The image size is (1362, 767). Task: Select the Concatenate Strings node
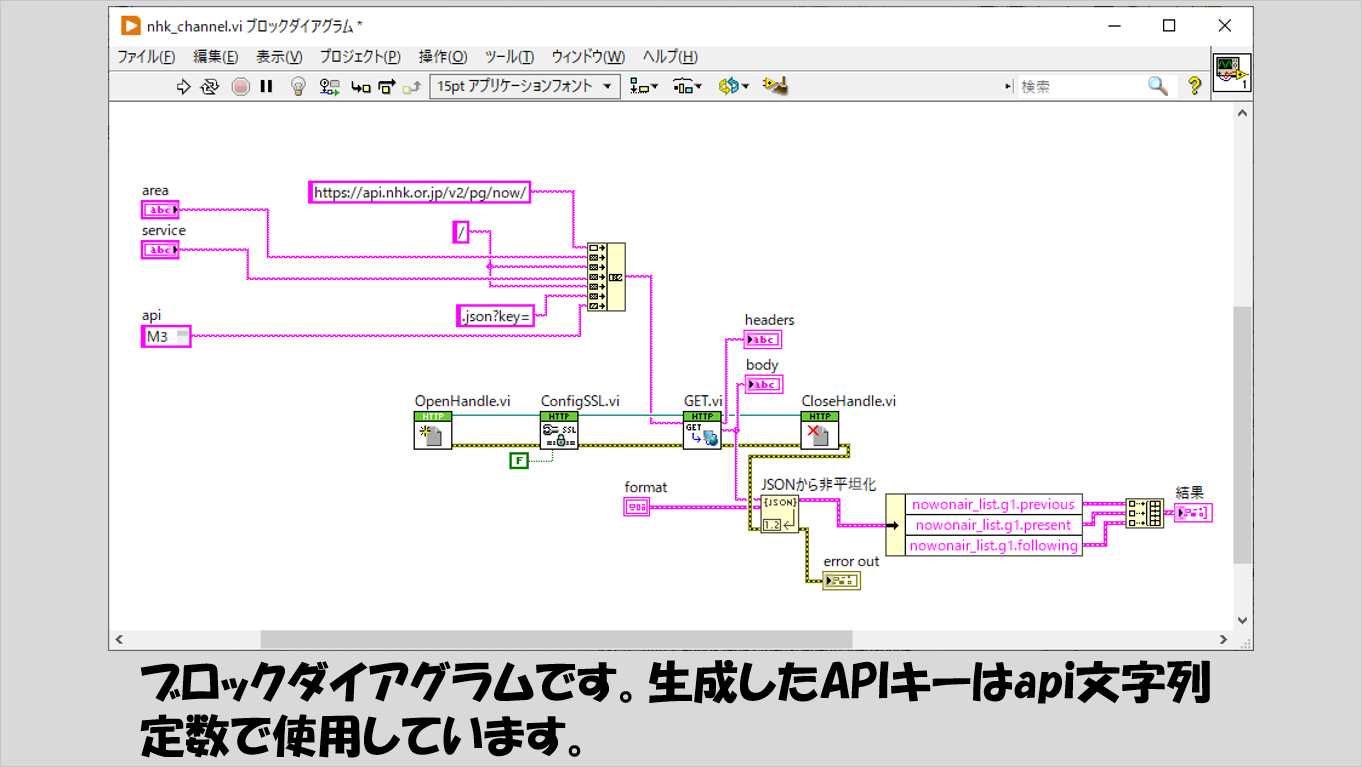coord(606,277)
